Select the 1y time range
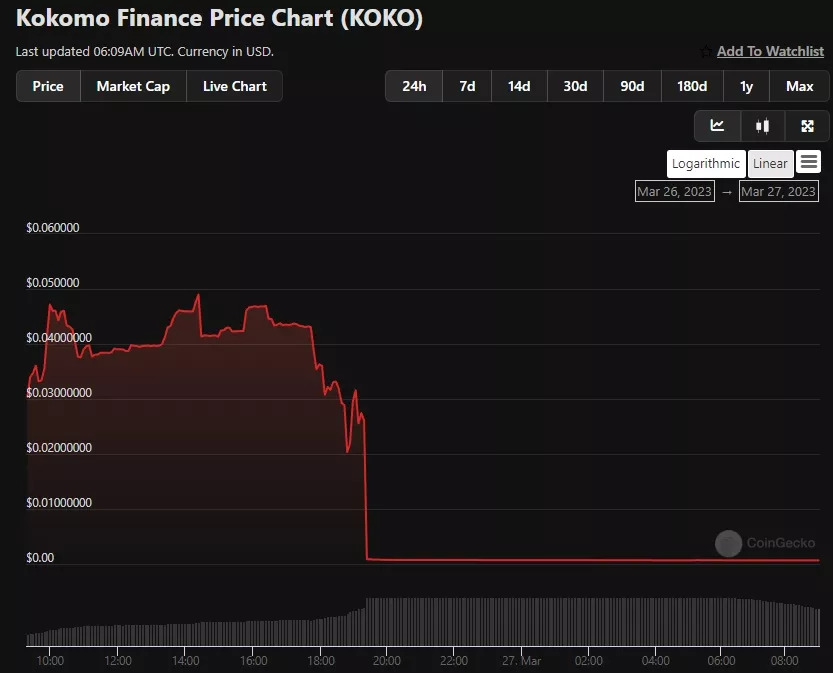The width and height of the screenshot is (833, 673). pos(746,86)
